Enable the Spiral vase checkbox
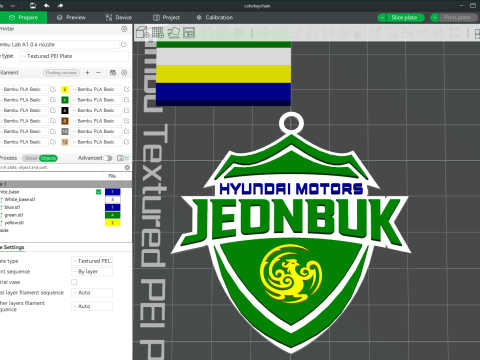Image resolution: width=480 pixels, height=360 pixels. point(74,282)
